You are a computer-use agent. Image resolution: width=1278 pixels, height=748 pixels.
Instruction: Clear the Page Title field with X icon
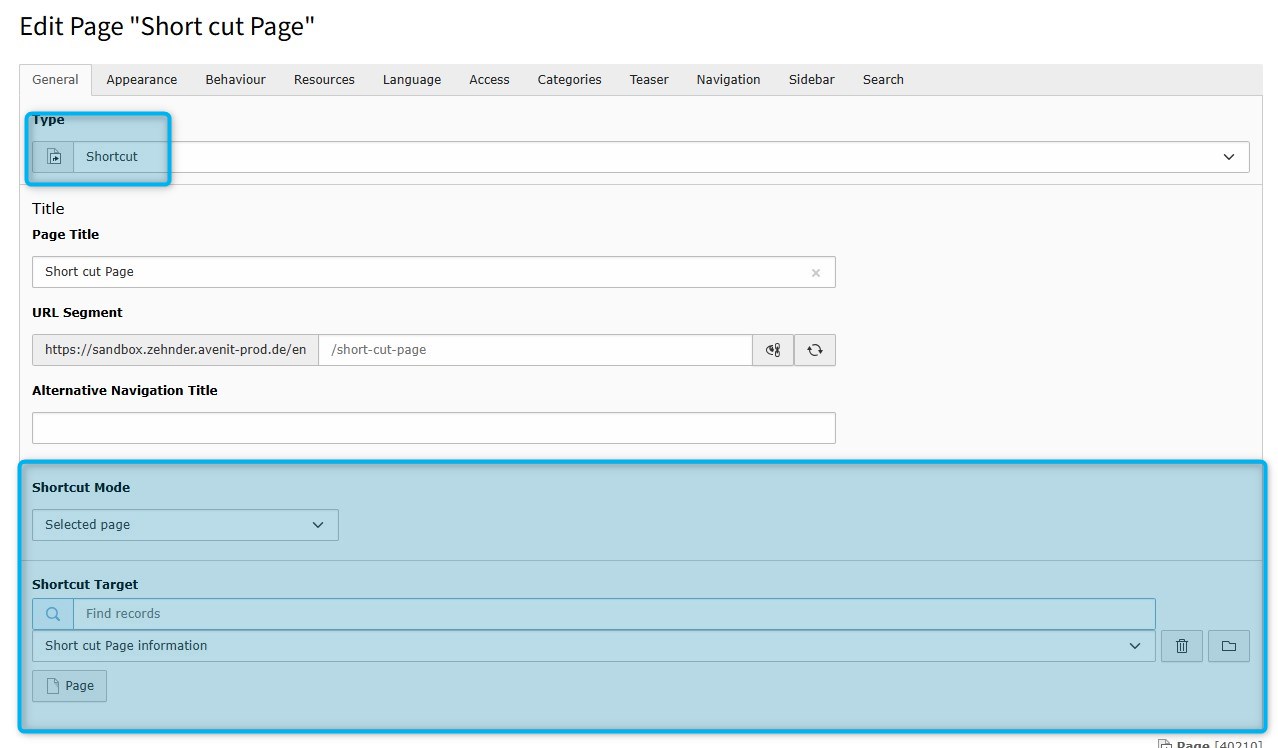point(815,272)
